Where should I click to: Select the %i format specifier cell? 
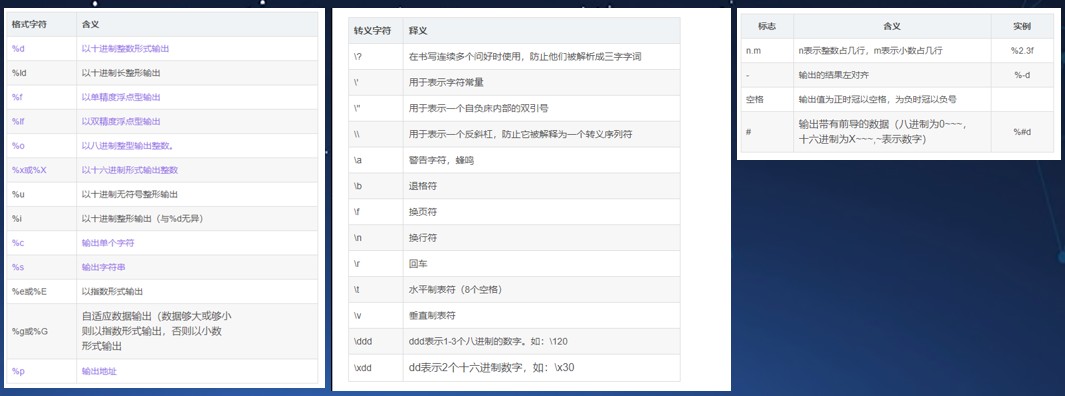tap(41, 219)
